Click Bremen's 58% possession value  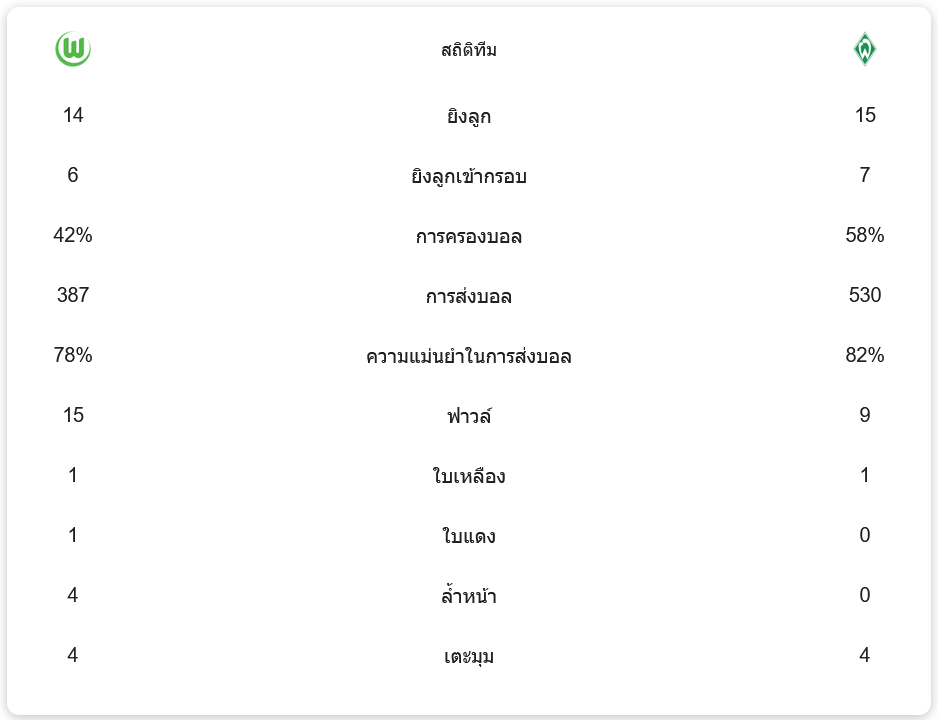pyautogui.click(x=864, y=236)
